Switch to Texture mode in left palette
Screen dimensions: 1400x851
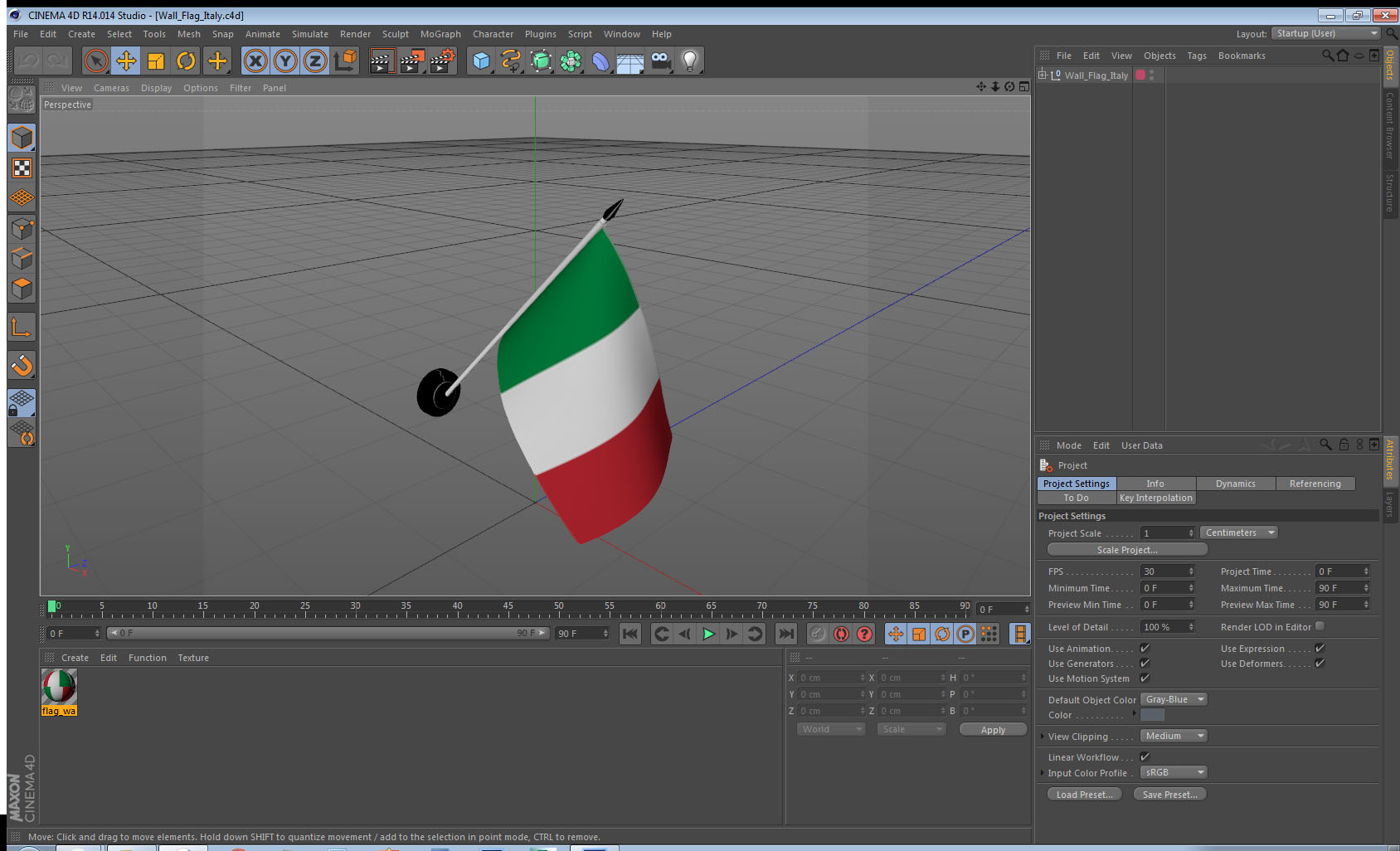22,168
